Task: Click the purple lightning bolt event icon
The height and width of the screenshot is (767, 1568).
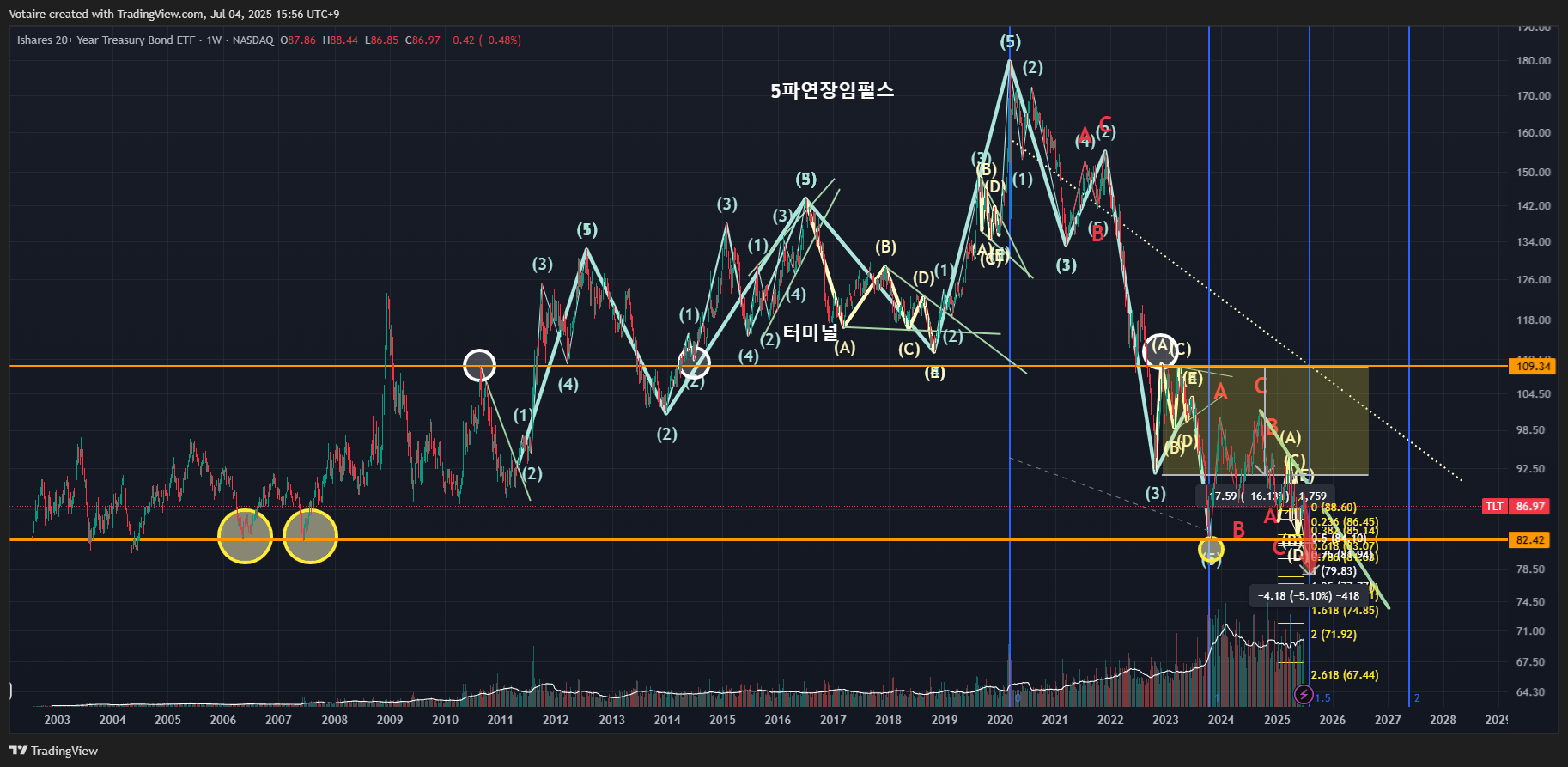Action: (1304, 694)
